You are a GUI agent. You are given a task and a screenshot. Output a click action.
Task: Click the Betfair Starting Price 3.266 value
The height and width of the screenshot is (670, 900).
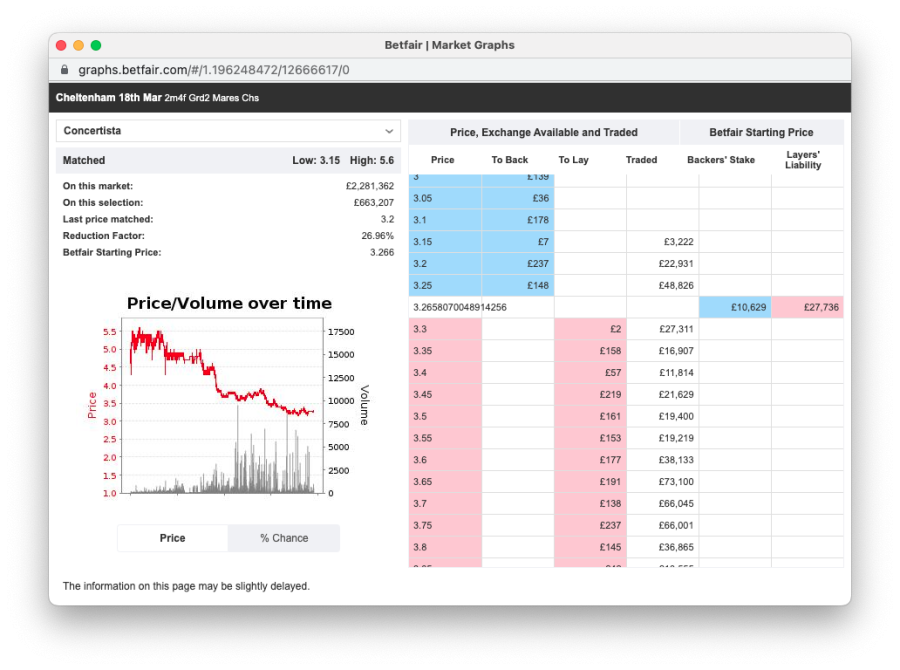coord(382,253)
